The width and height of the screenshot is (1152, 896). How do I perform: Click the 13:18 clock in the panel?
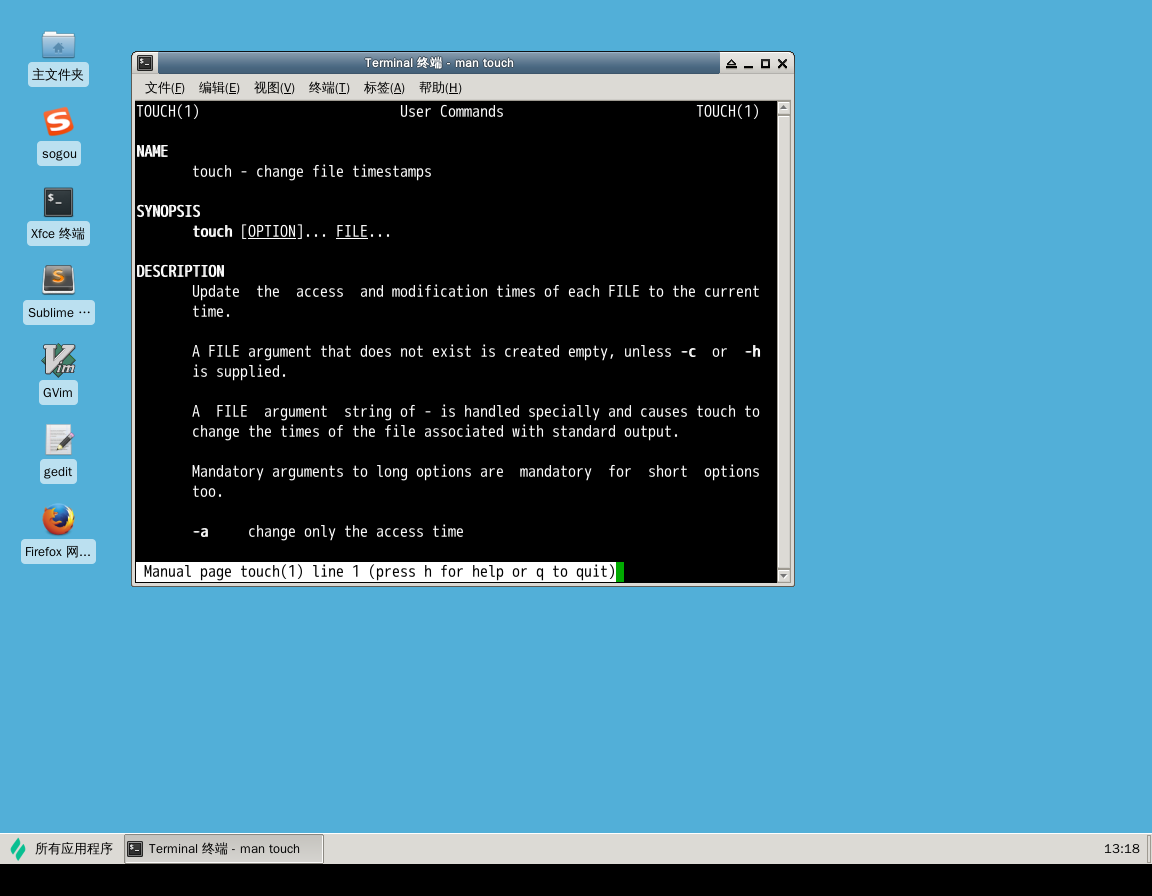(x=1121, y=849)
